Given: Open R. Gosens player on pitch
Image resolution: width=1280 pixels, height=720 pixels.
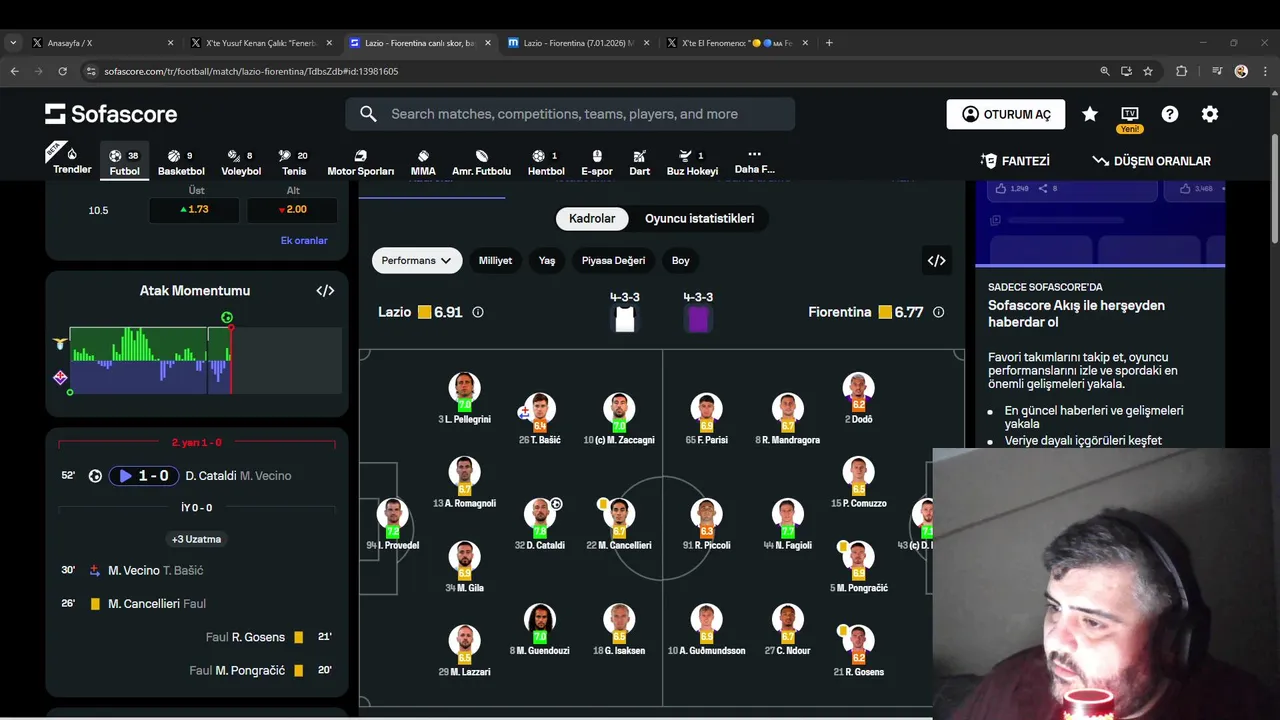Looking at the screenshot, I should [x=858, y=651].
